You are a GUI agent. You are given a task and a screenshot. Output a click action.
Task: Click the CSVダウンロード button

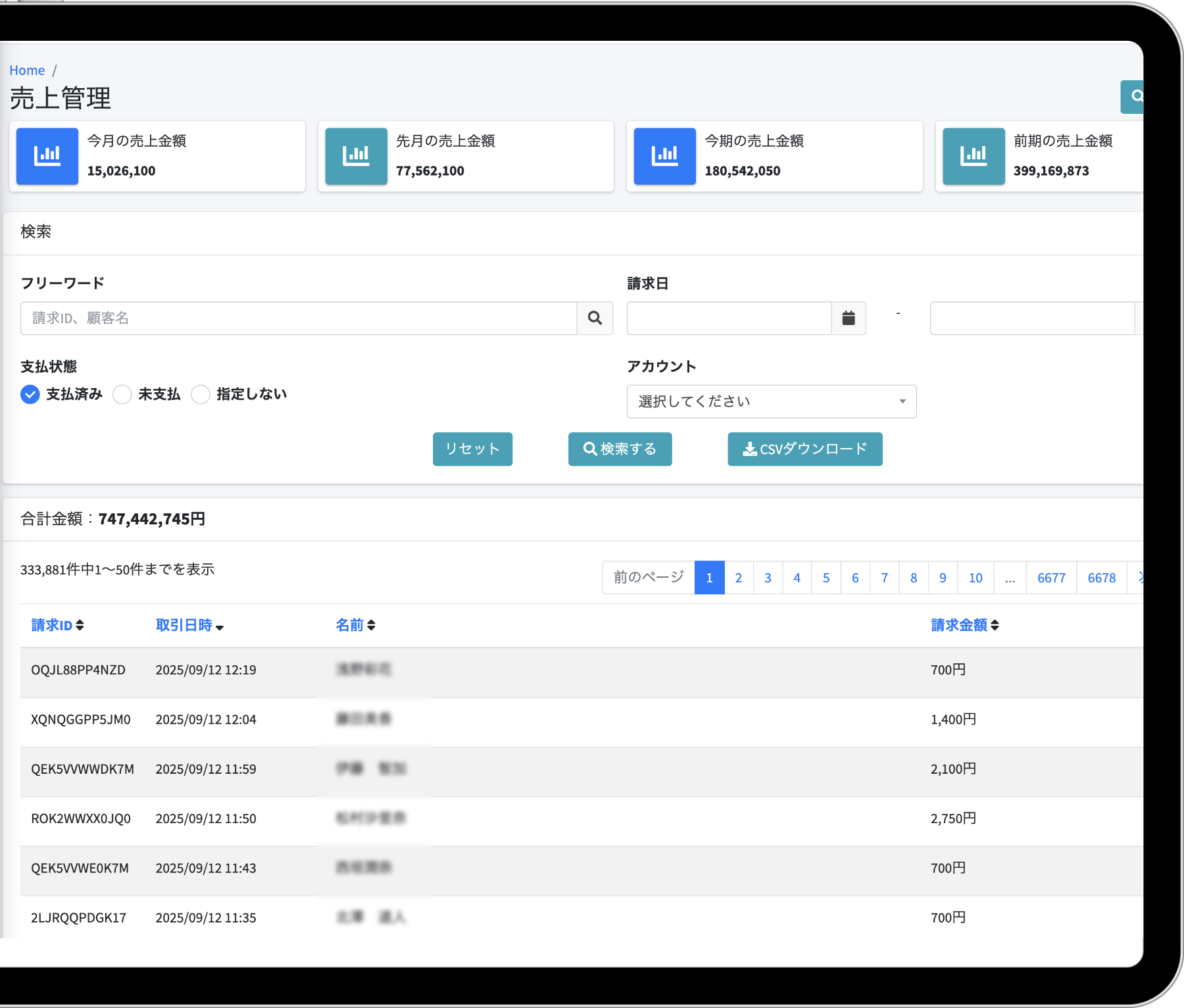pos(804,449)
